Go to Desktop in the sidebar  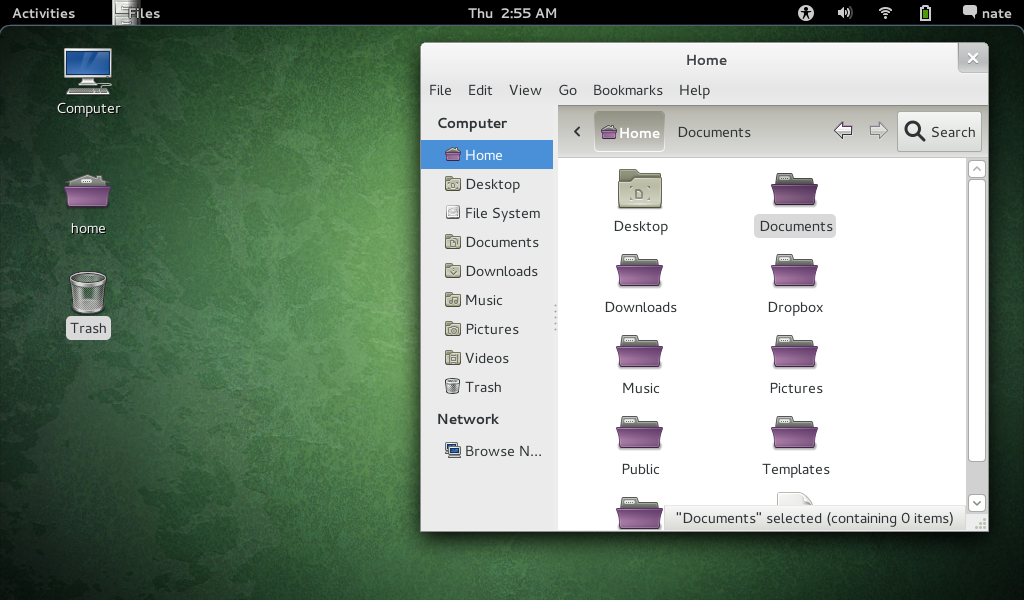[487, 184]
